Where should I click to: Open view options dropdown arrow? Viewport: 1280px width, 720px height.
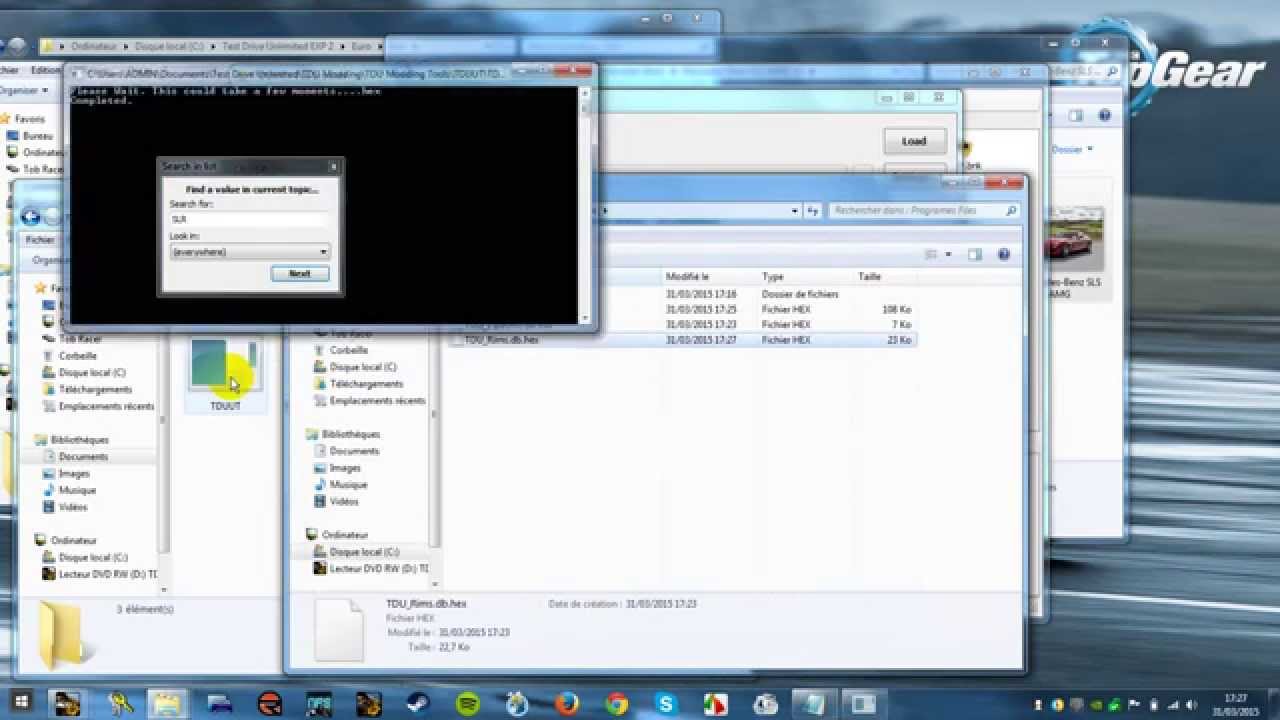[948, 254]
